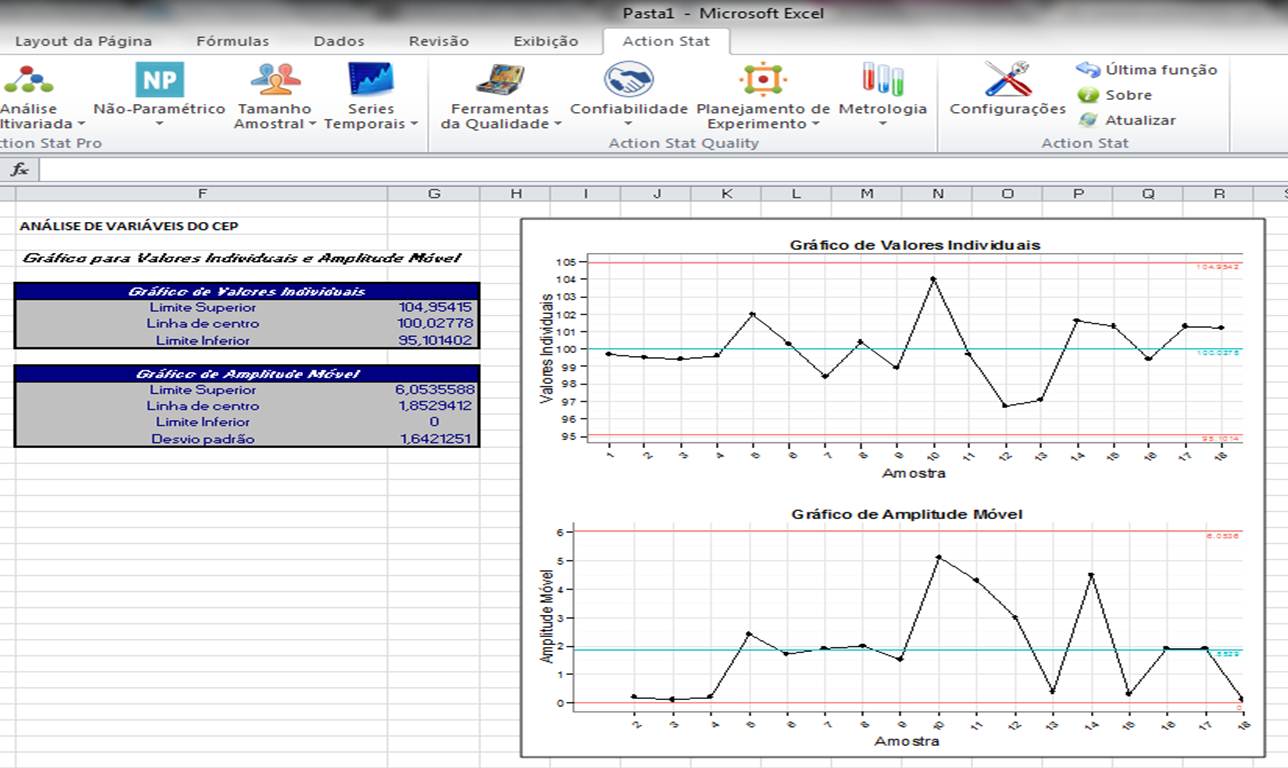Switch to the Action Stat ribbon tab
The image size is (1288, 768).
(x=665, y=42)
